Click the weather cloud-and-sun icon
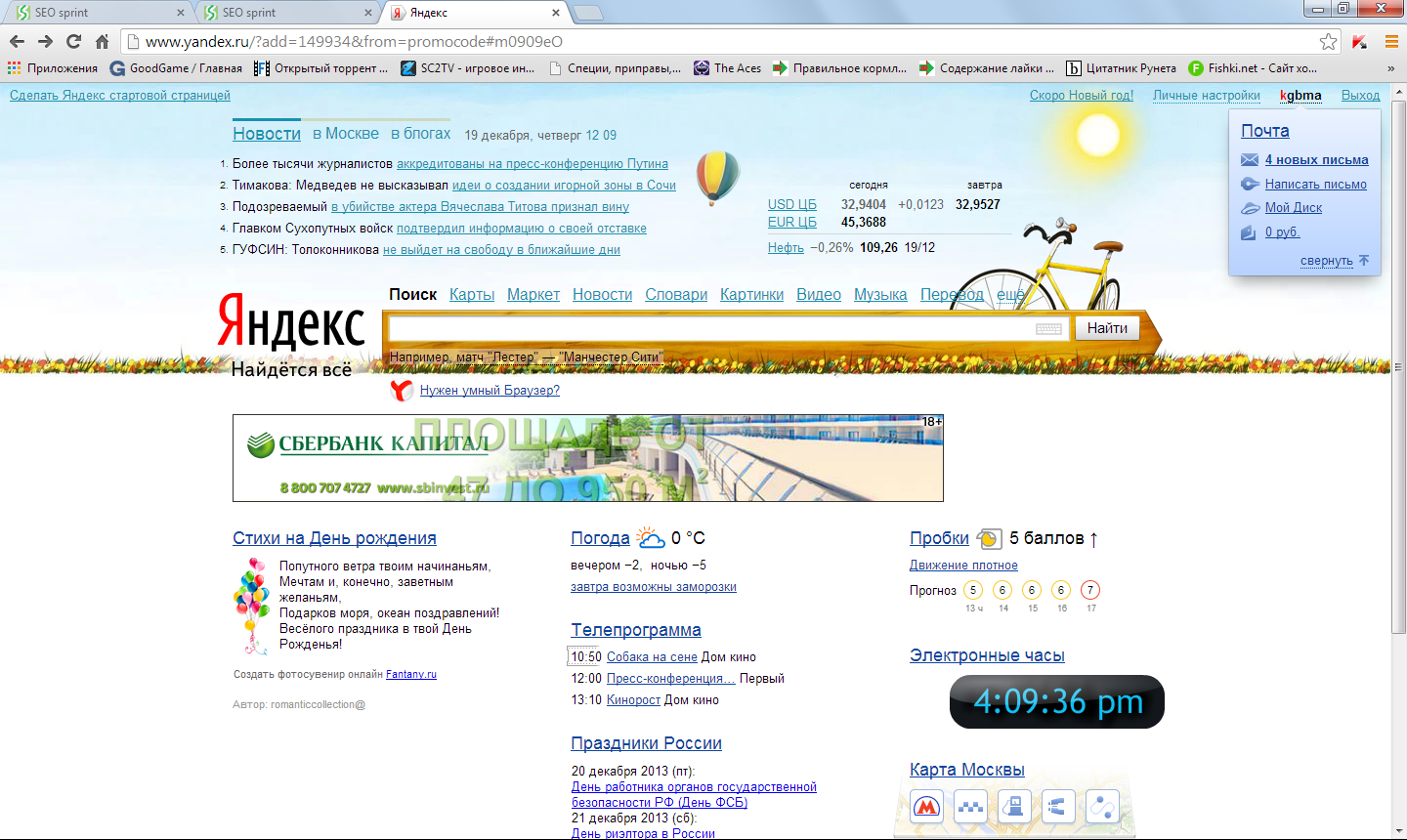The image size is (1407, 840). [x=650, y=537]
